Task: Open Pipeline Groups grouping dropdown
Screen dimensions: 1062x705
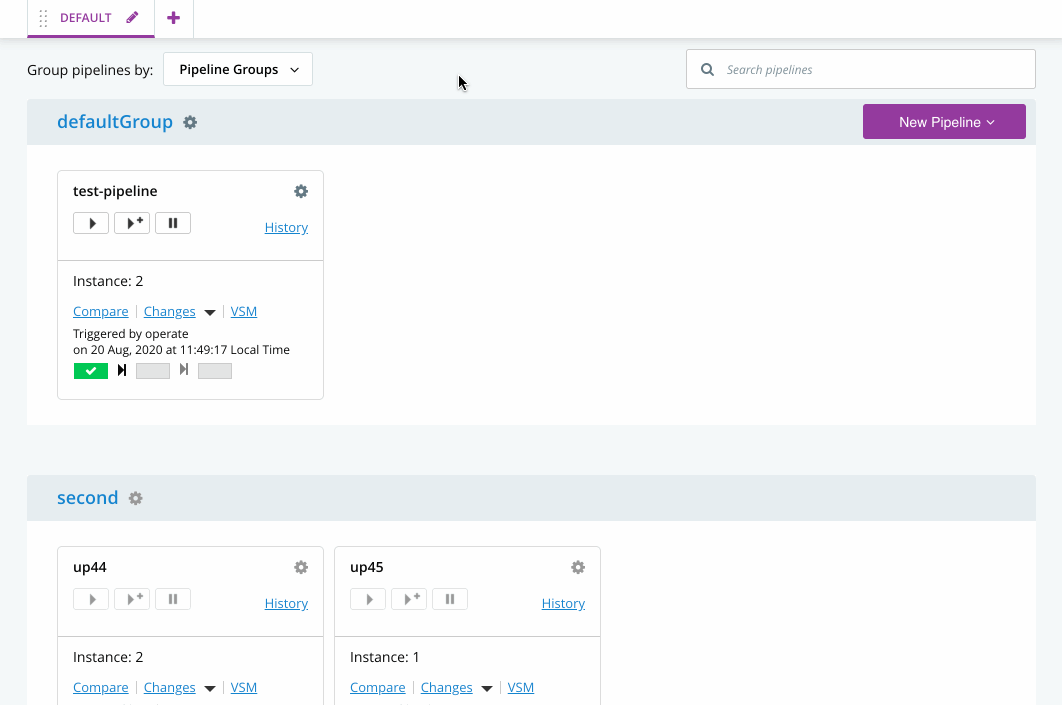Action: point(238,70)
